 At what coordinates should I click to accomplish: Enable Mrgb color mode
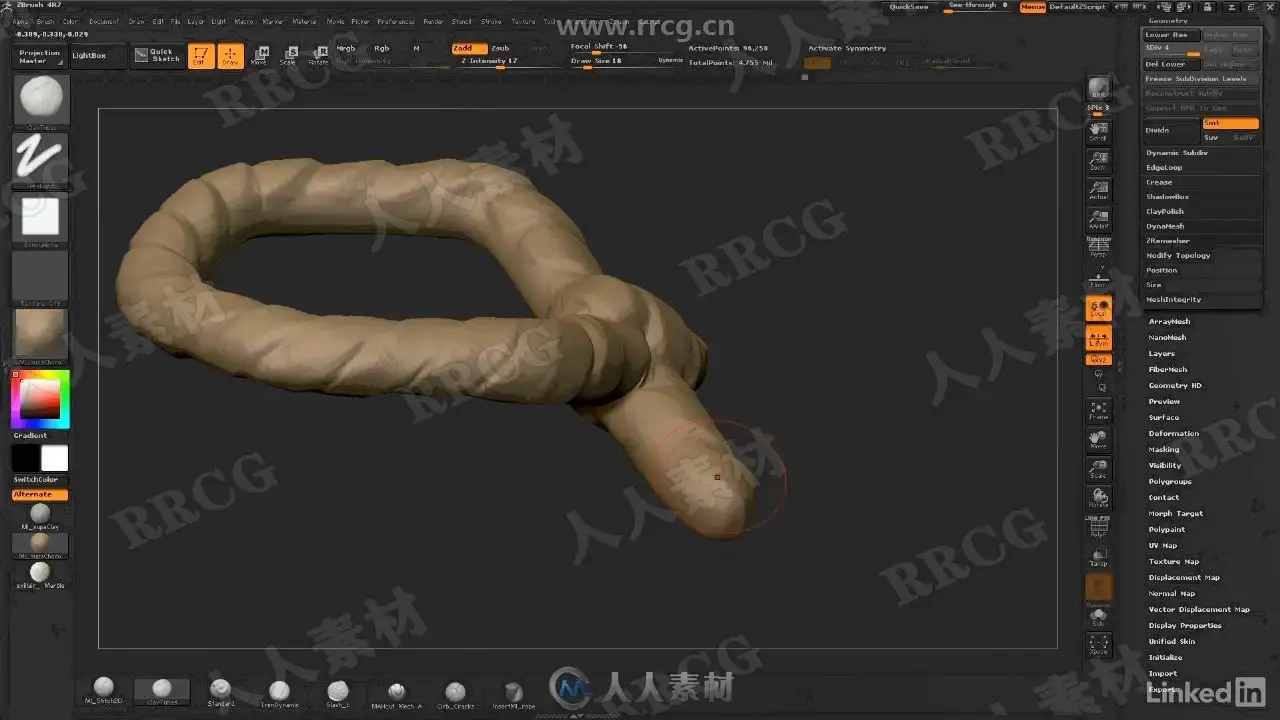[346, 48]
